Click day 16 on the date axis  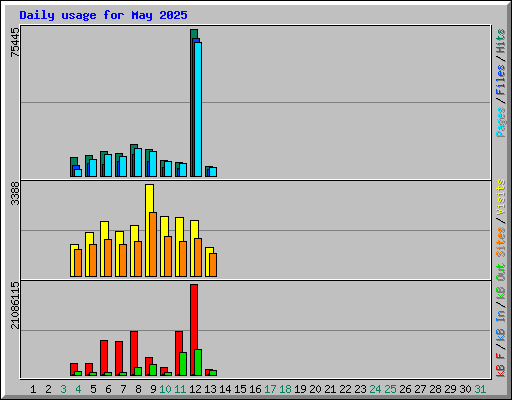pos(255,389)
